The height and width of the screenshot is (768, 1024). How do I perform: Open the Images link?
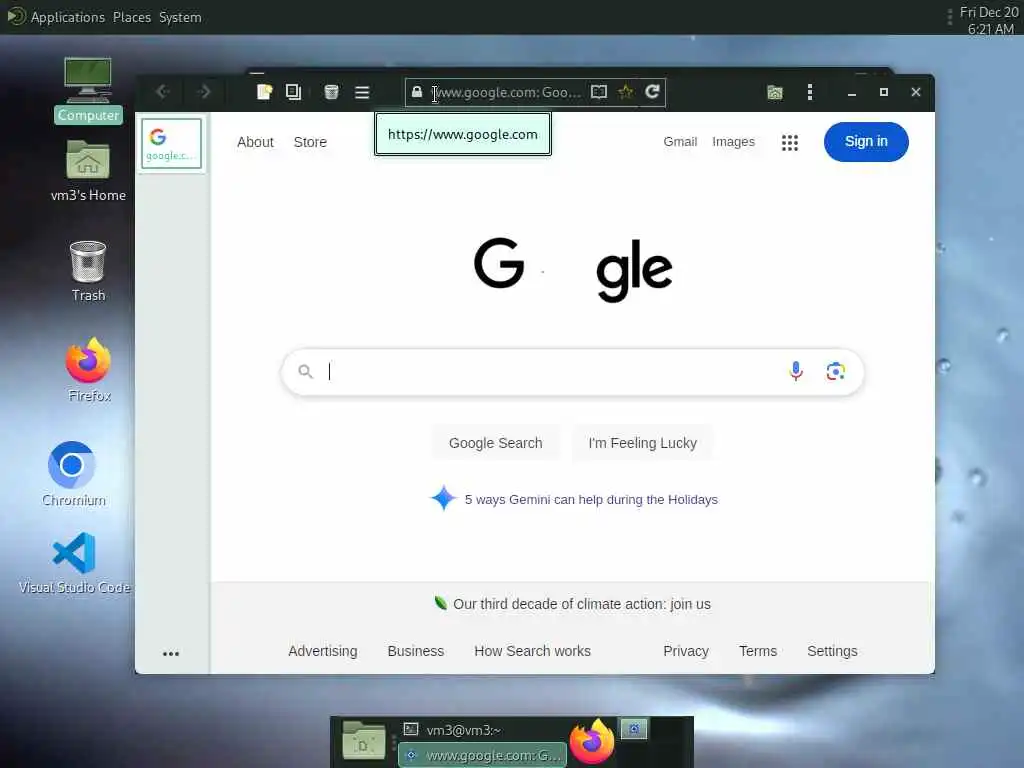tap(733, 142)
